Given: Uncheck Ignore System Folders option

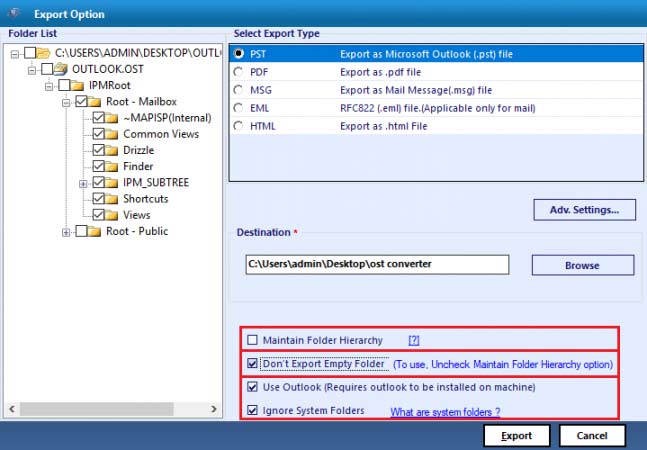Looking at the screenshot, I should pos(252,410).
